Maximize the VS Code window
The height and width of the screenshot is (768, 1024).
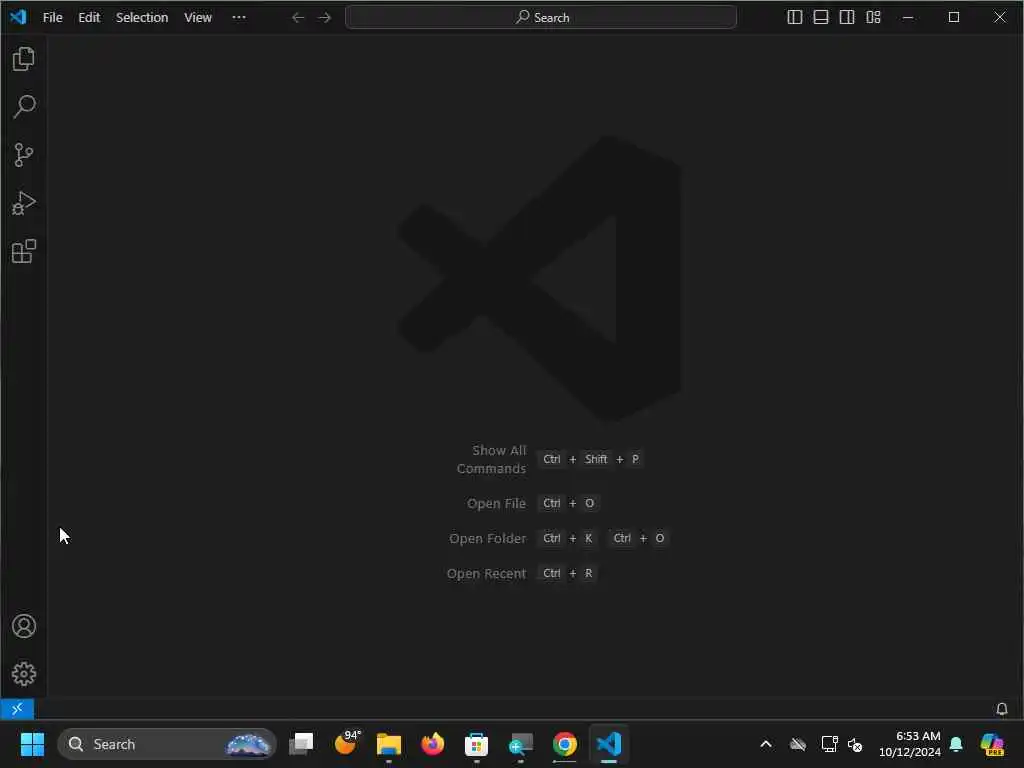pos(954,18)
